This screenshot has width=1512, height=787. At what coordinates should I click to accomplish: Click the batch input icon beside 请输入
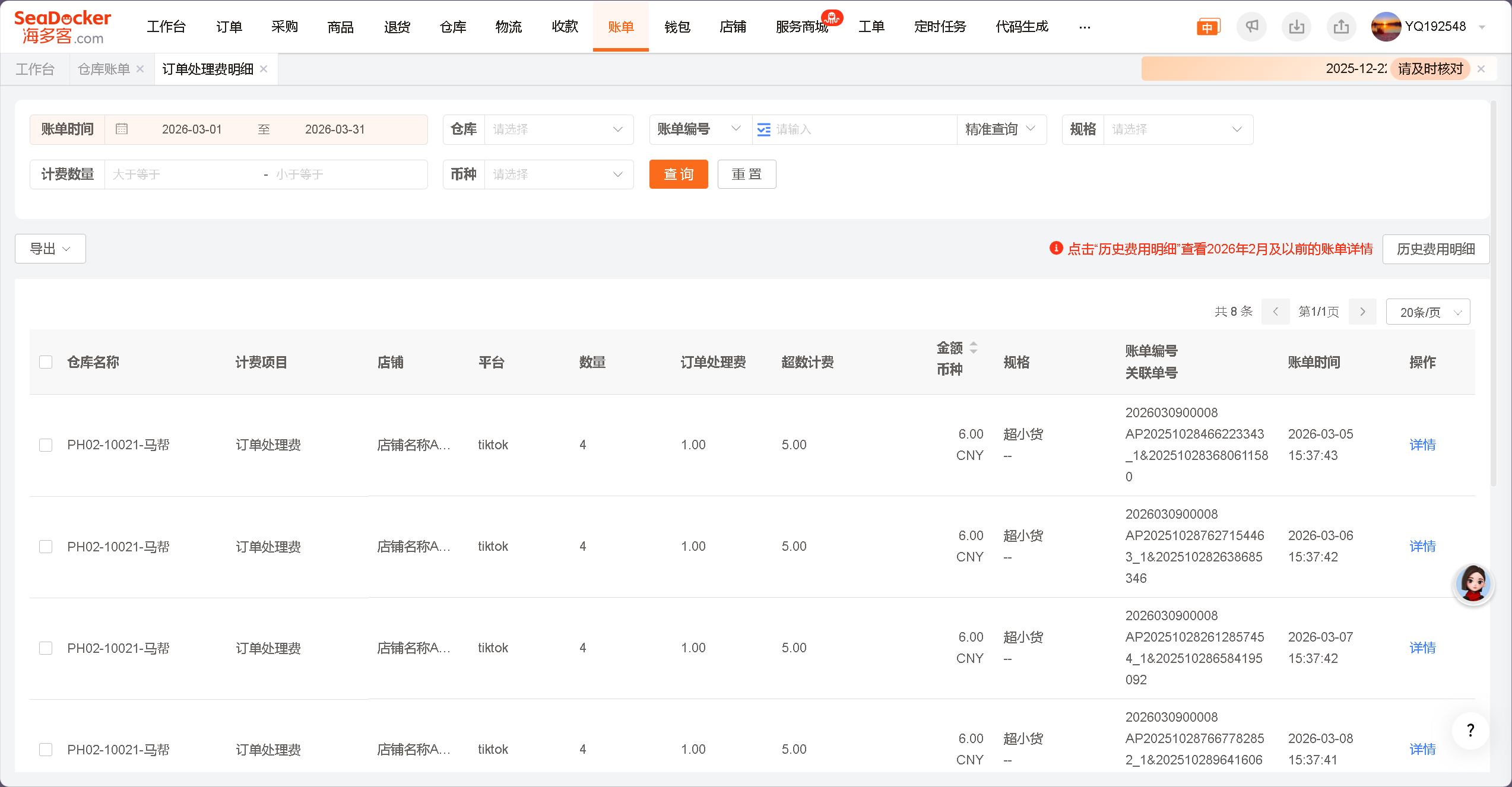764,129
